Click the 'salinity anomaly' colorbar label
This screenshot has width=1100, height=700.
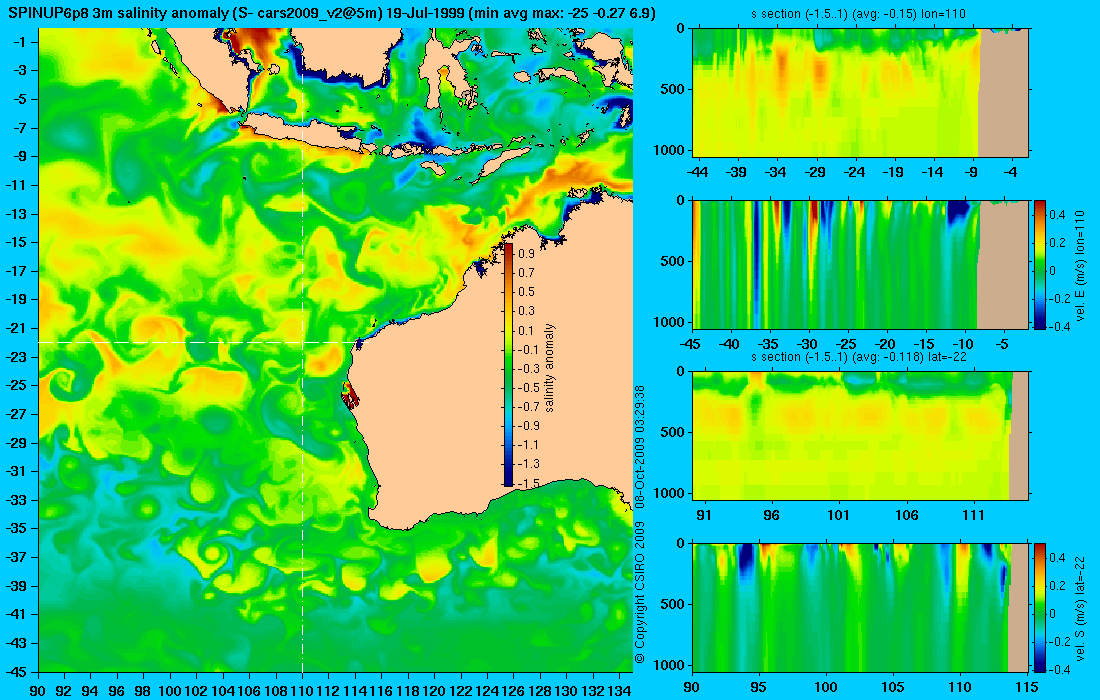tap(549, 368)
